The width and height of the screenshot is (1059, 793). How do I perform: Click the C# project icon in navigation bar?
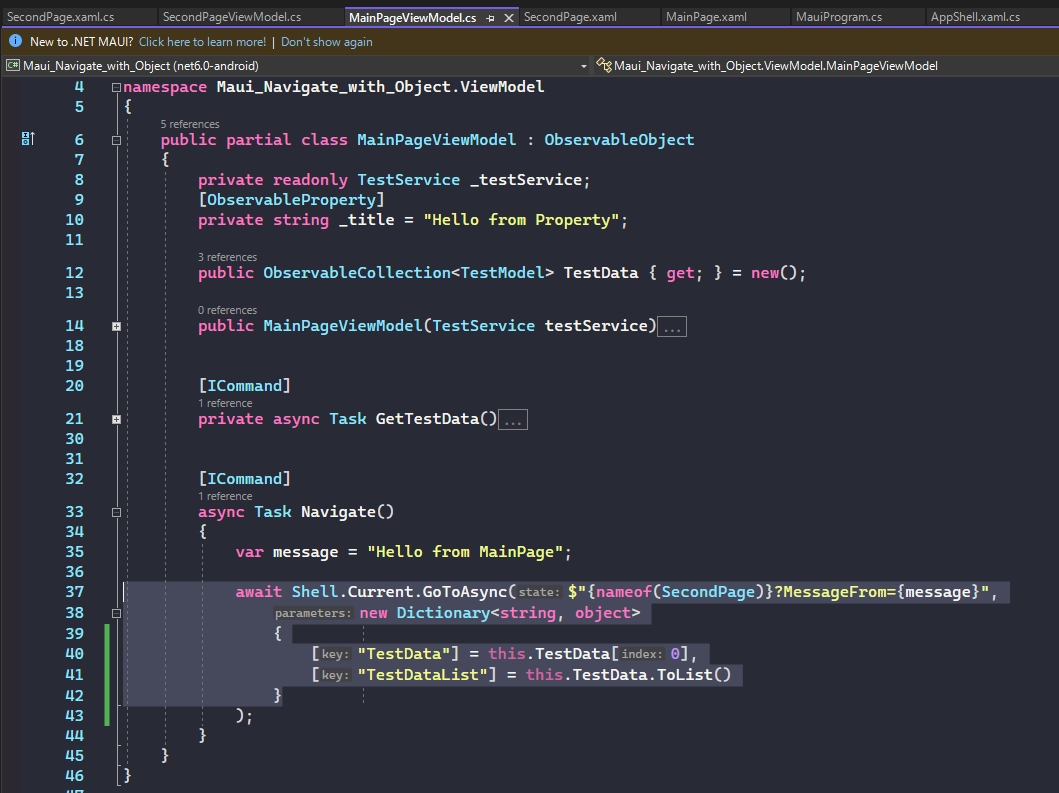point(13,66)
